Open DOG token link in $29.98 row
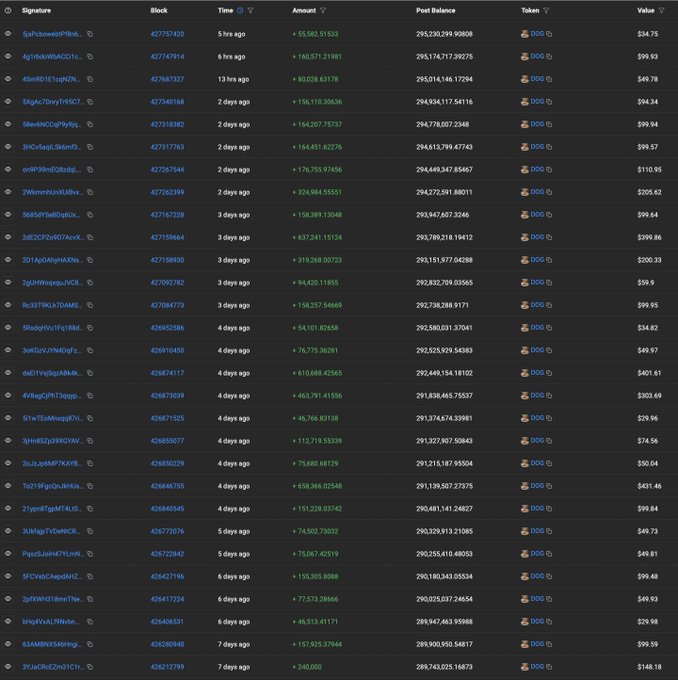 pyautogui.click(x=537, y=621)
